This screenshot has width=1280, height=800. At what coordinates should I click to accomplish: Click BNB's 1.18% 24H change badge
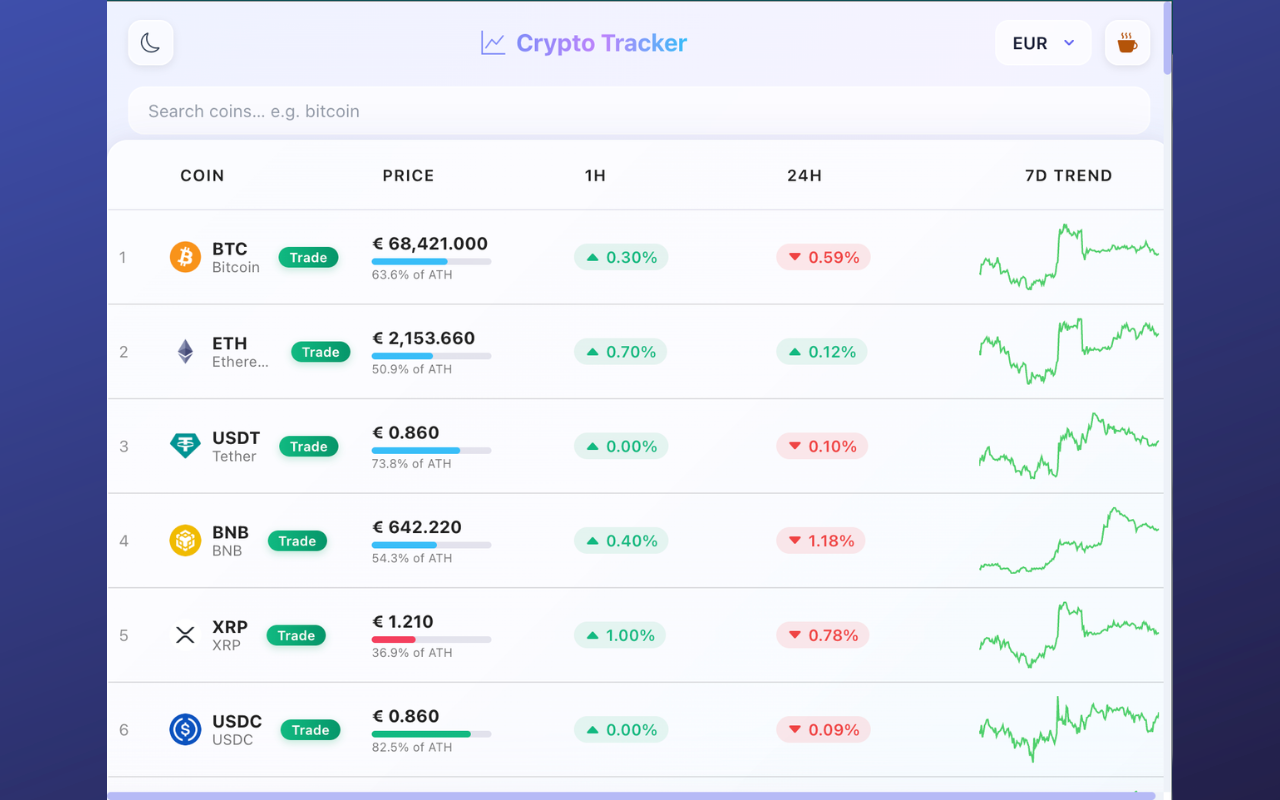(x=821, y=541)
